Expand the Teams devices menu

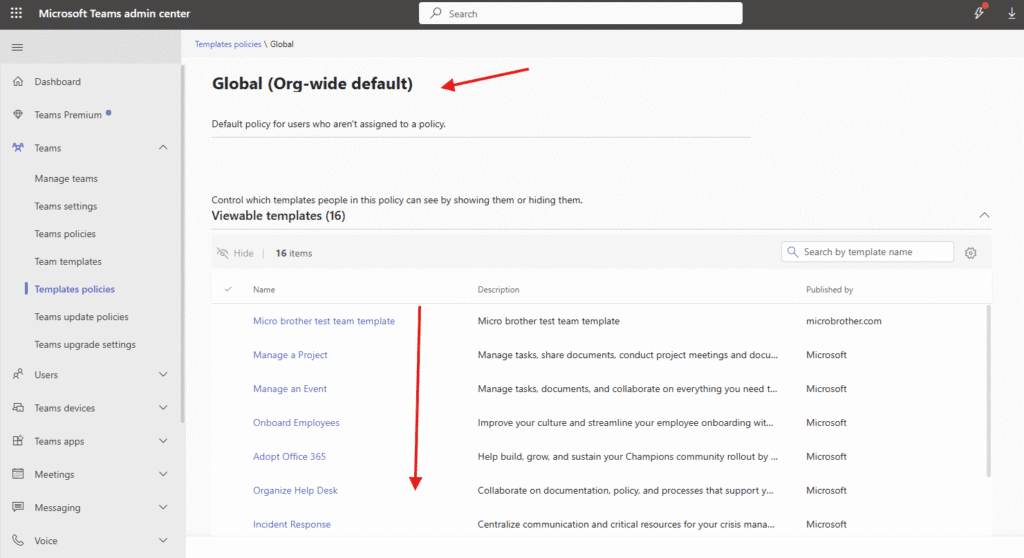pos(163,408)
